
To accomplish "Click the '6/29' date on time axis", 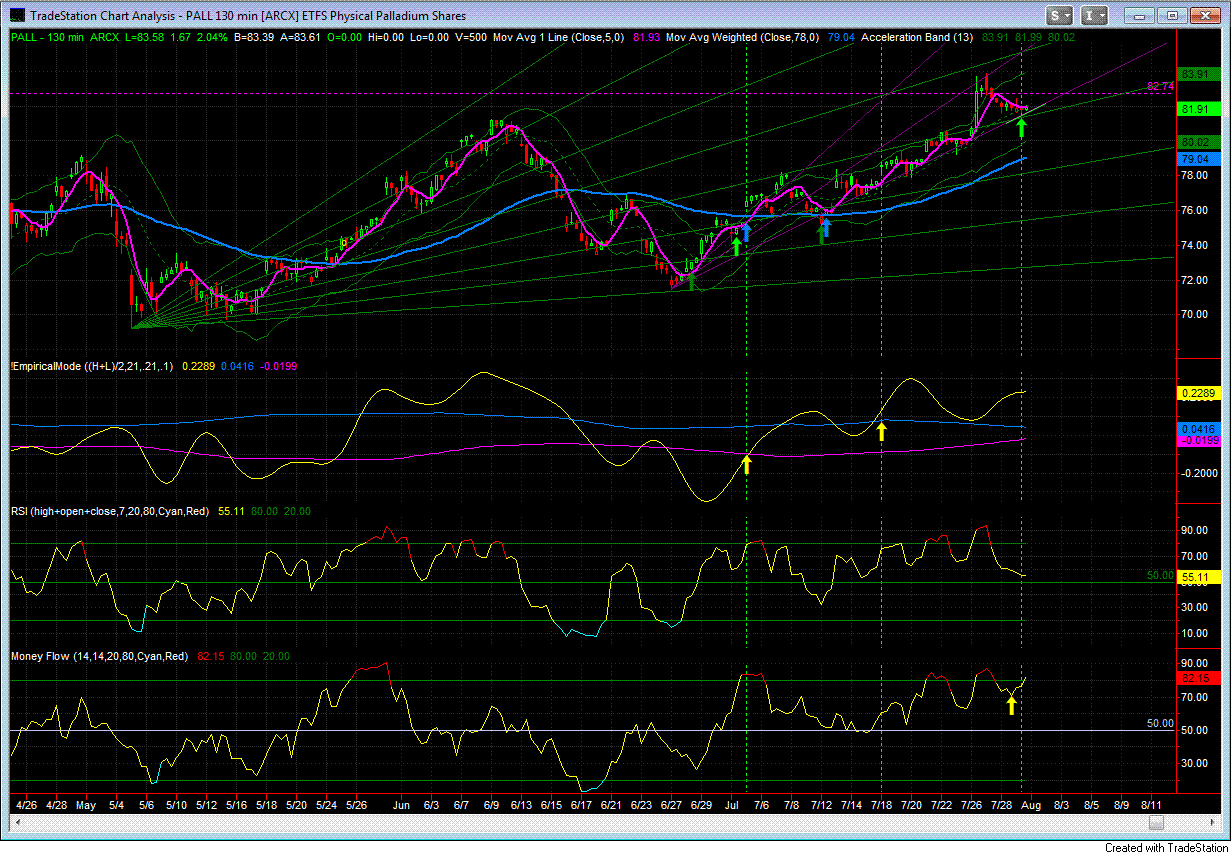I will [x=701, y=803].
